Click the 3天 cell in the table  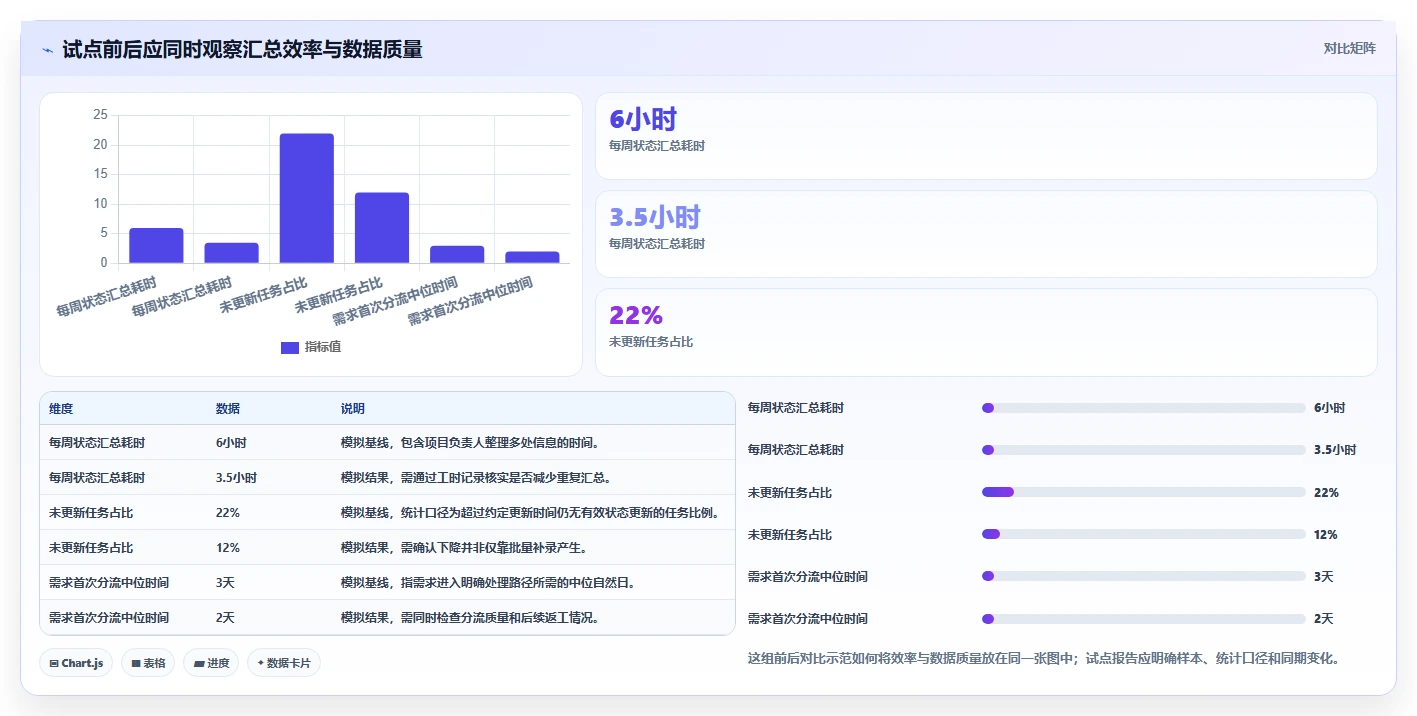225,583
